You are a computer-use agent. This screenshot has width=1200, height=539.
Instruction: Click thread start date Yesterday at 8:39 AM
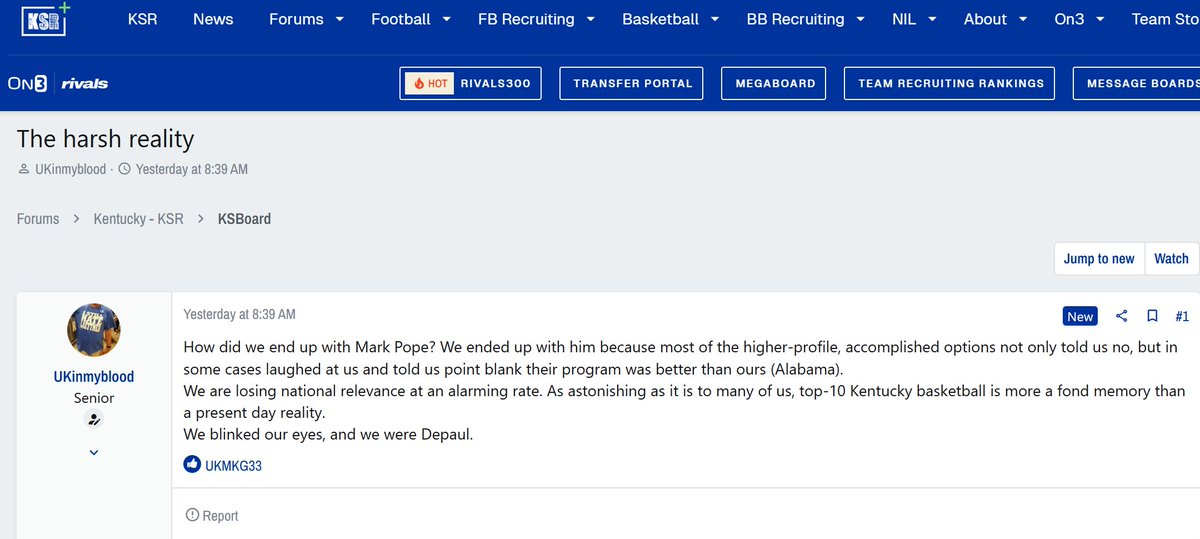(192, 169)
